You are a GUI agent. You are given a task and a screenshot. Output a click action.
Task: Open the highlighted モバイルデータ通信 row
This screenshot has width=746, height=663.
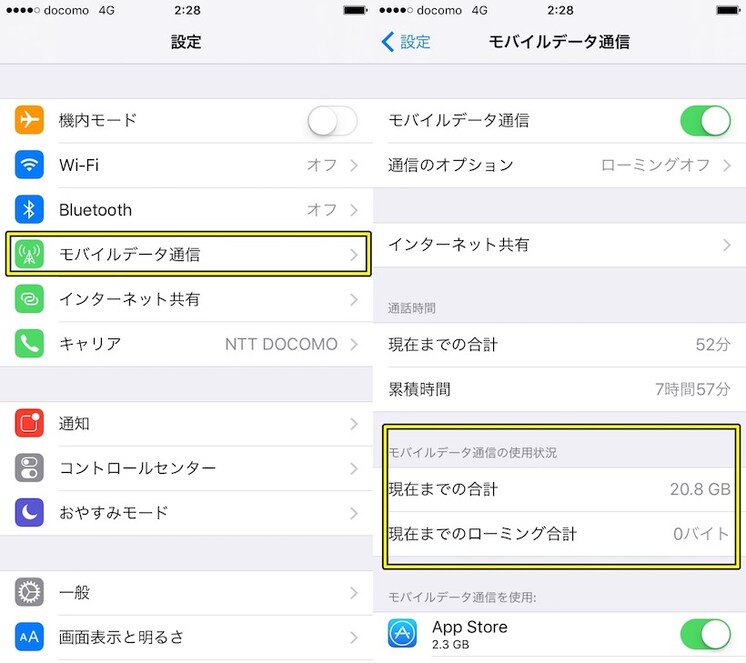pyautogui.click(x=186, y=254)
